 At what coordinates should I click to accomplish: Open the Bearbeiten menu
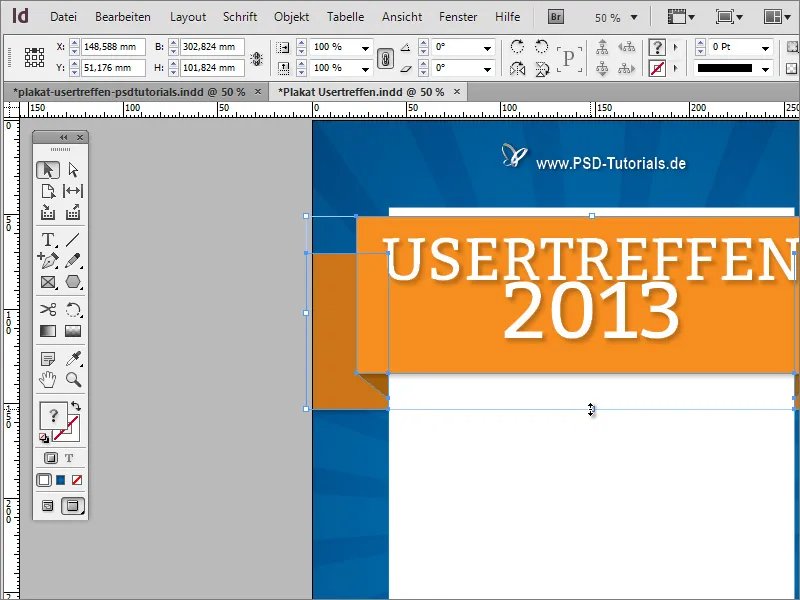[123, 17]
